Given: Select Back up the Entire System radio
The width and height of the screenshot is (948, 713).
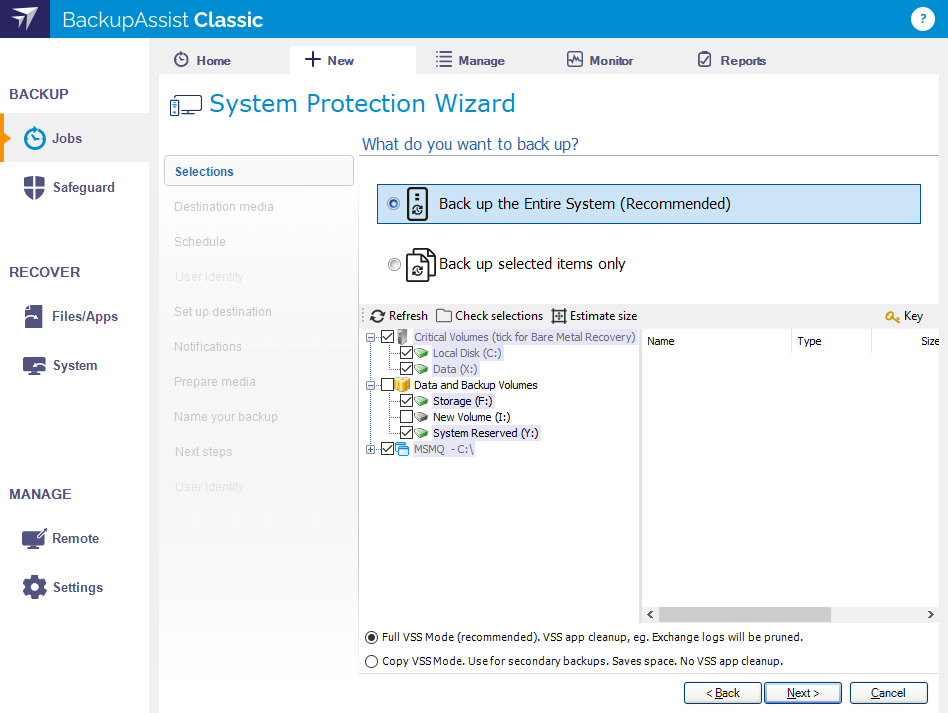Looking at the screenshot, I should coord(394,204).
